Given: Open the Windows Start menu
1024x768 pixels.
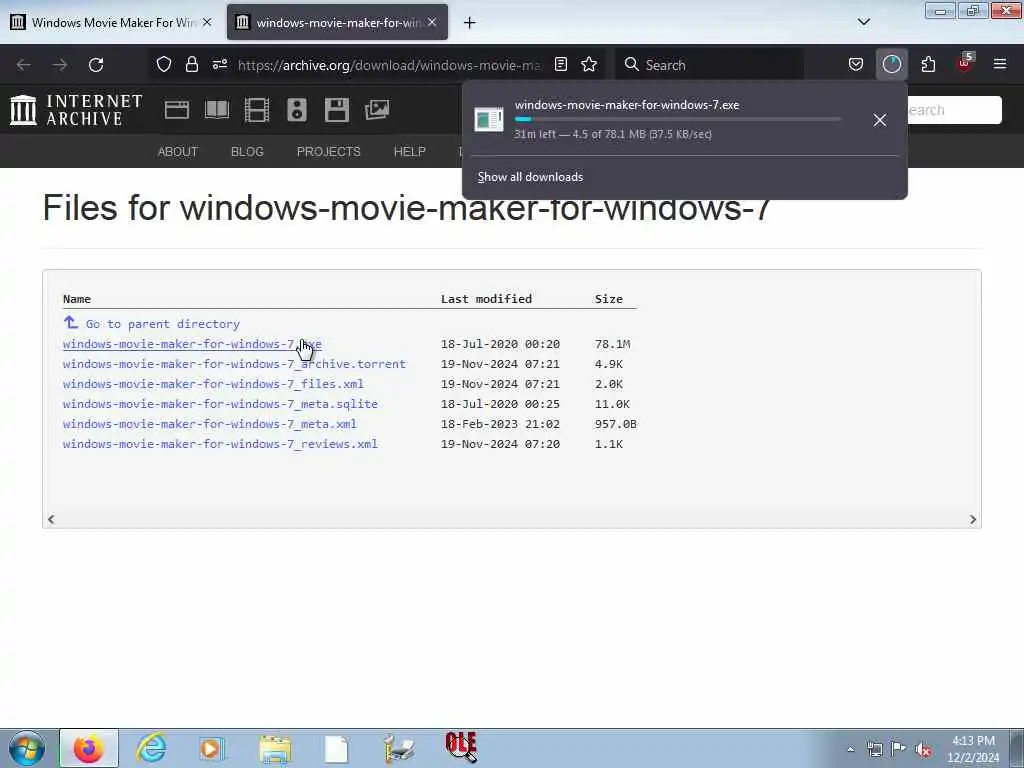Looking at the screenshot, I should 27,748.
